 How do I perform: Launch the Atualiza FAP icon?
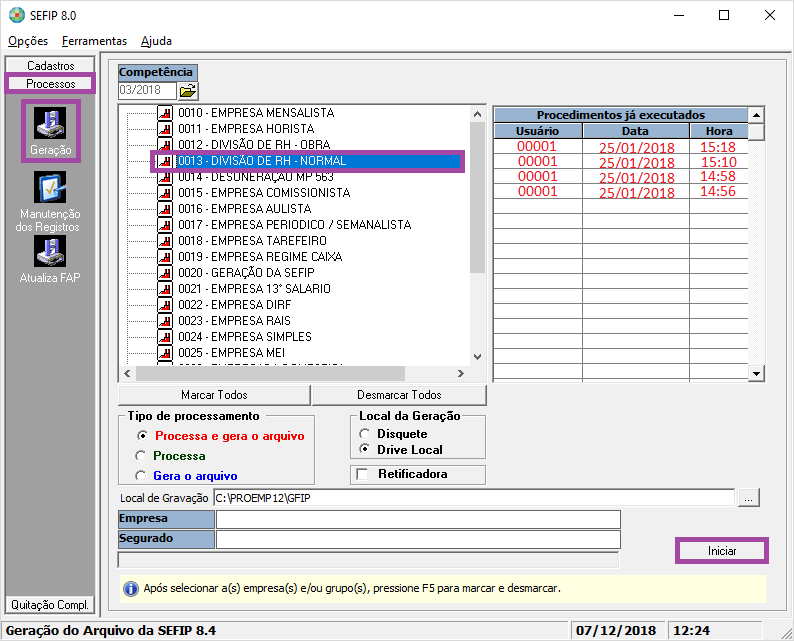click(50, 251)
